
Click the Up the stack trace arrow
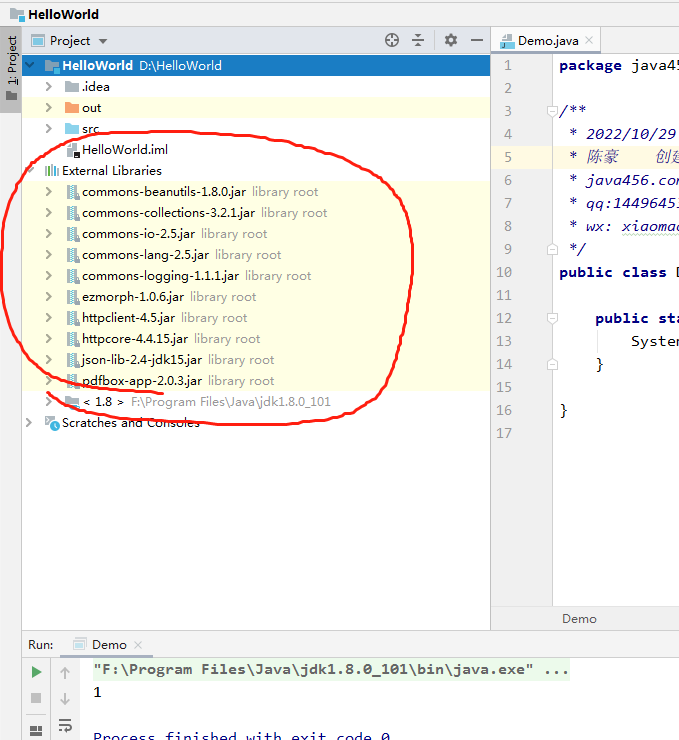tap(65, 673)
